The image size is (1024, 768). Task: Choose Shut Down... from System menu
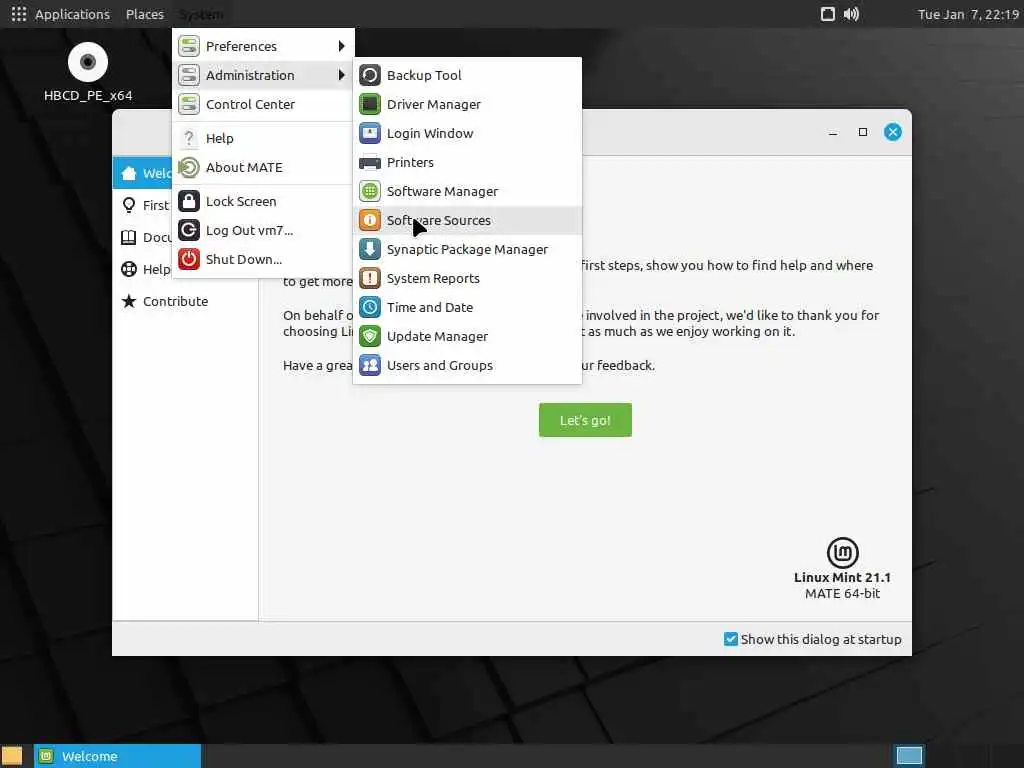[263, 259]
